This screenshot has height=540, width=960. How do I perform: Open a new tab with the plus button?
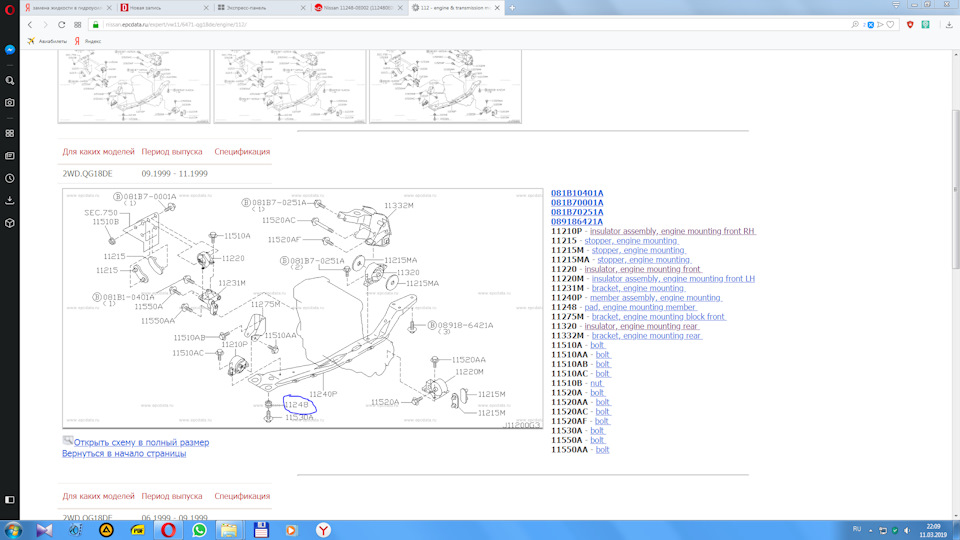click(513, 8)
